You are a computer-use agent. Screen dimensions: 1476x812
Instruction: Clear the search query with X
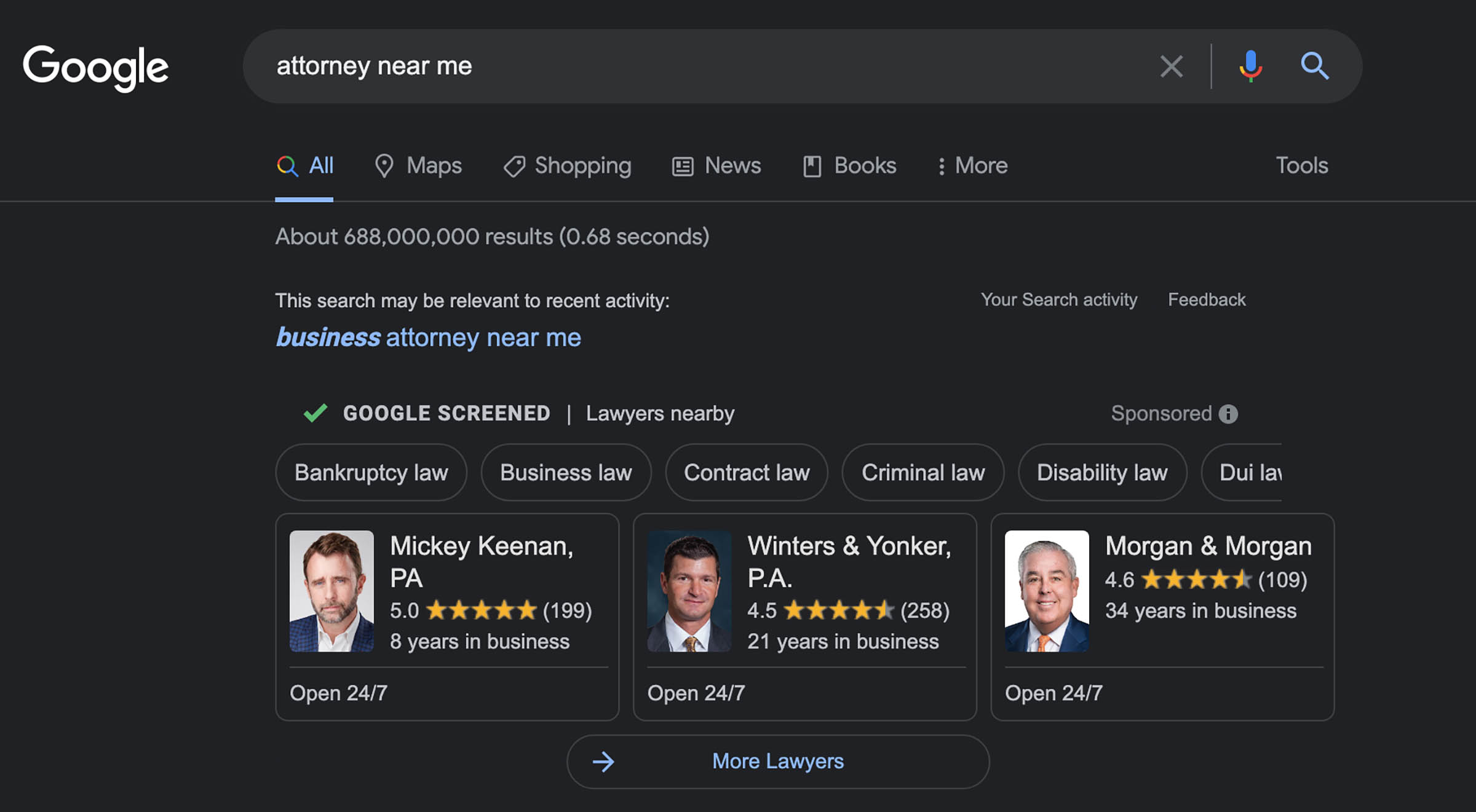click(x=1171, y=66)
